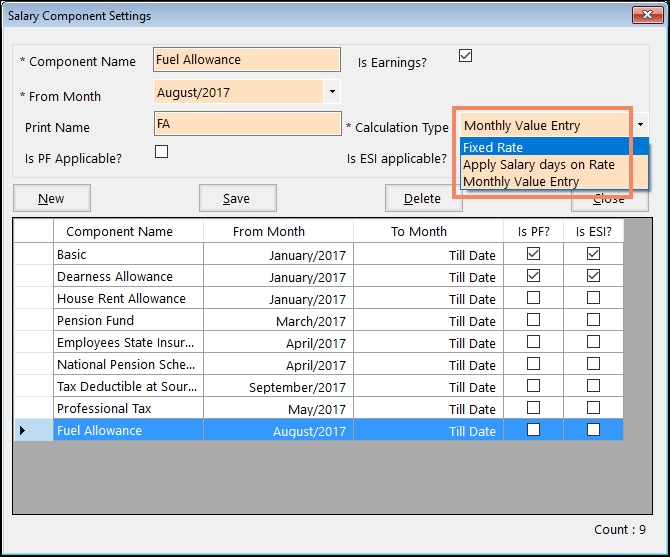Click the May/2017 From Month cell

point(278,408)
